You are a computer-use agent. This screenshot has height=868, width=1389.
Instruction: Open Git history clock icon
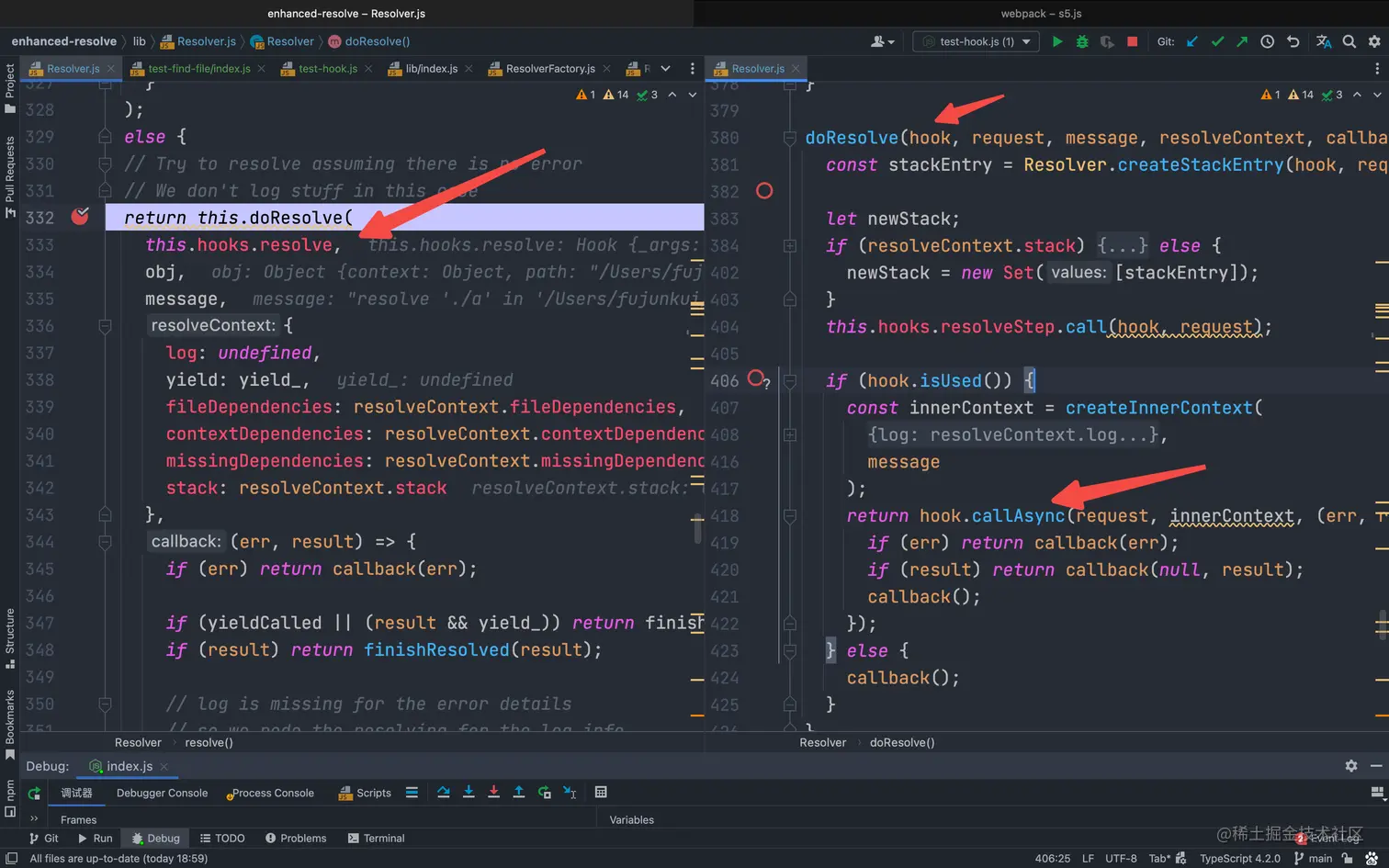tap(1267, 41)
